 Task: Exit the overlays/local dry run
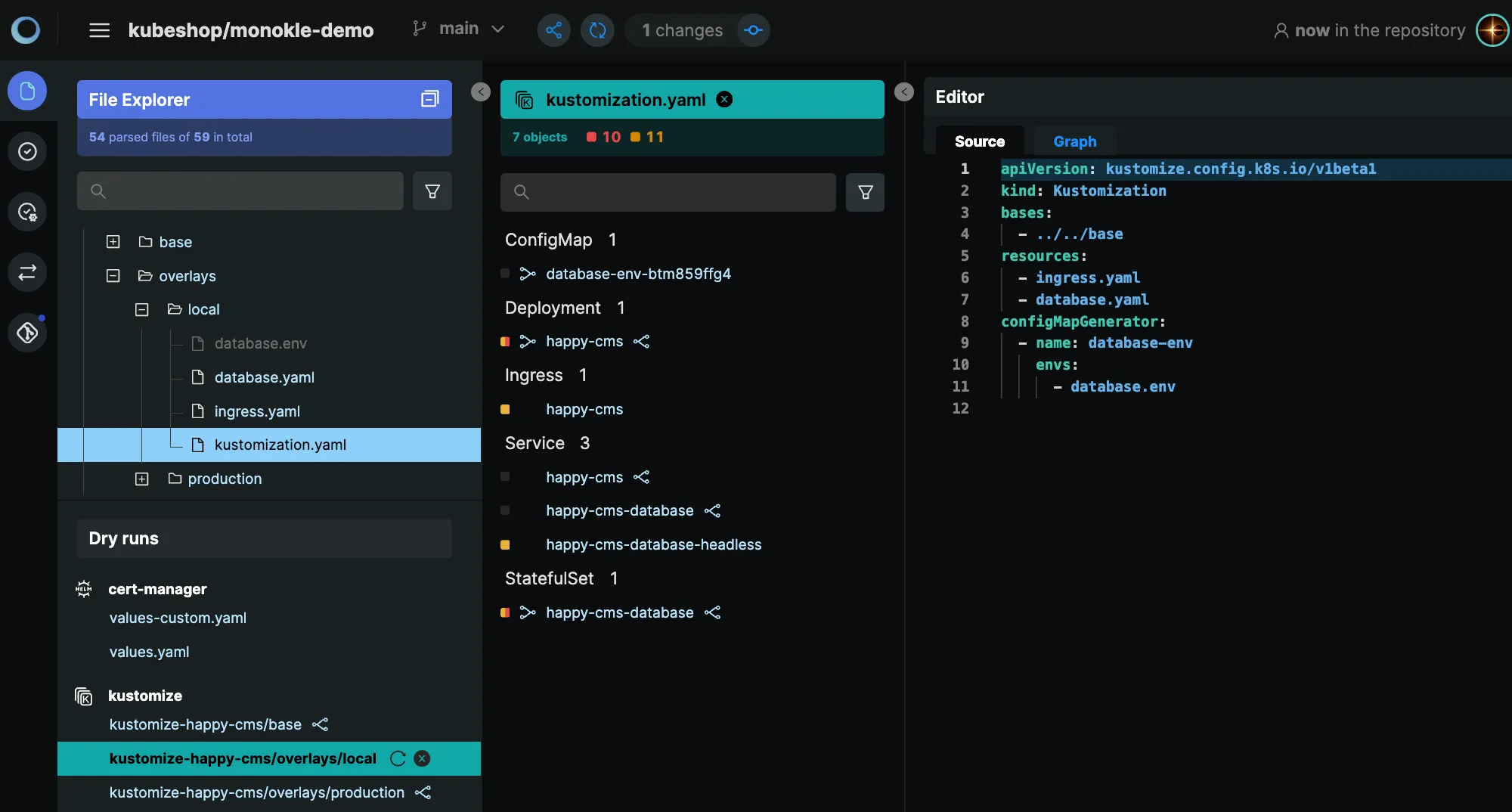pos(423,759)
